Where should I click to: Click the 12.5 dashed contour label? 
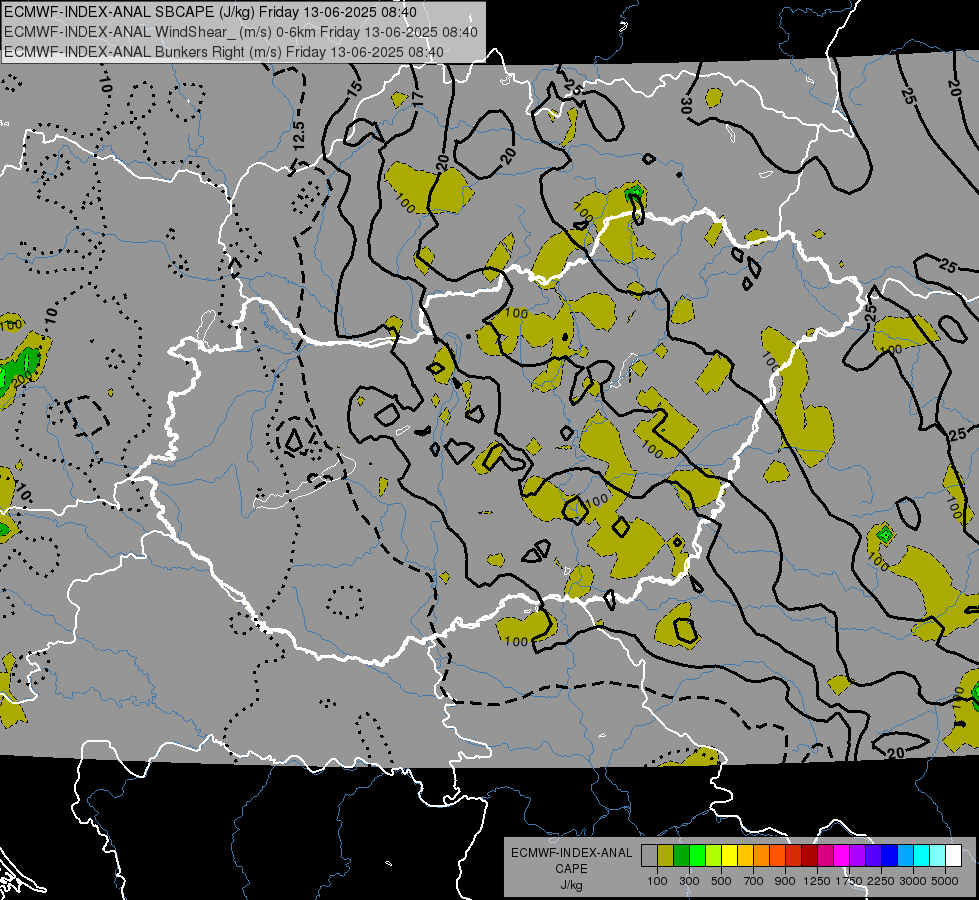(299, 135)
